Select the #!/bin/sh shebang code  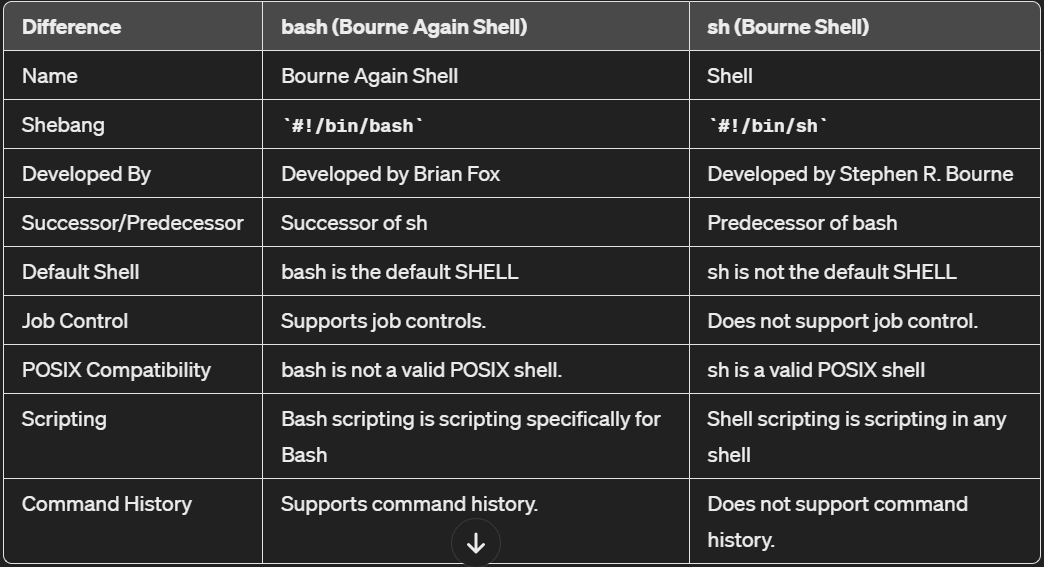(x=768, y=126)
